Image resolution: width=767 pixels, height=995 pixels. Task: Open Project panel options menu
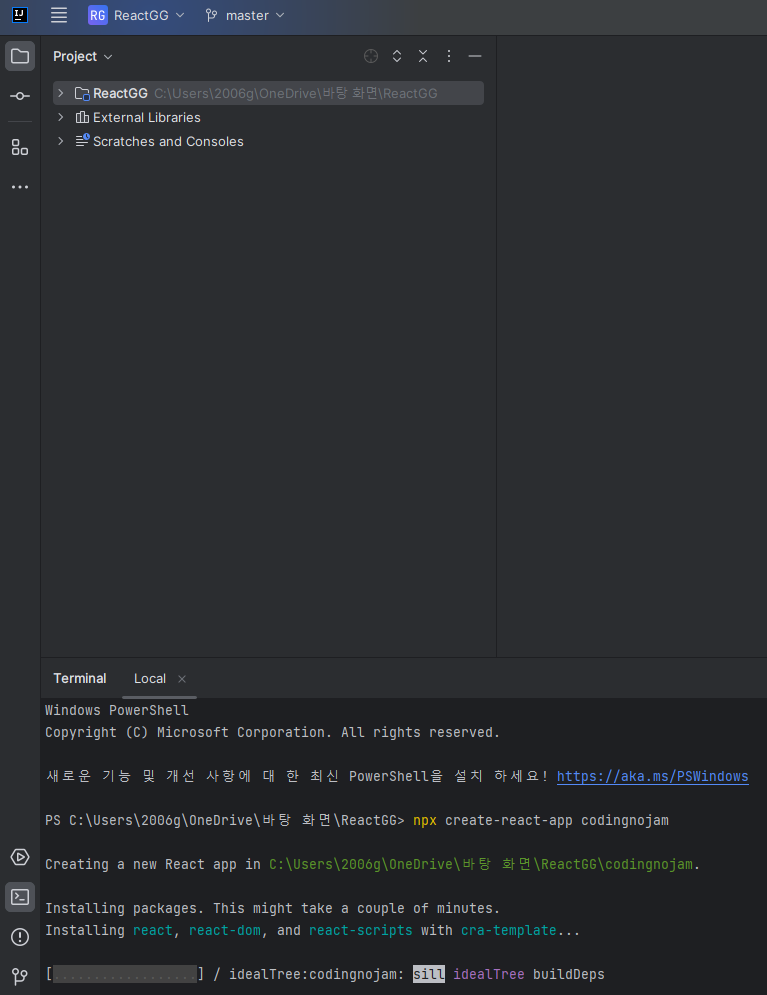click(449, 56)
